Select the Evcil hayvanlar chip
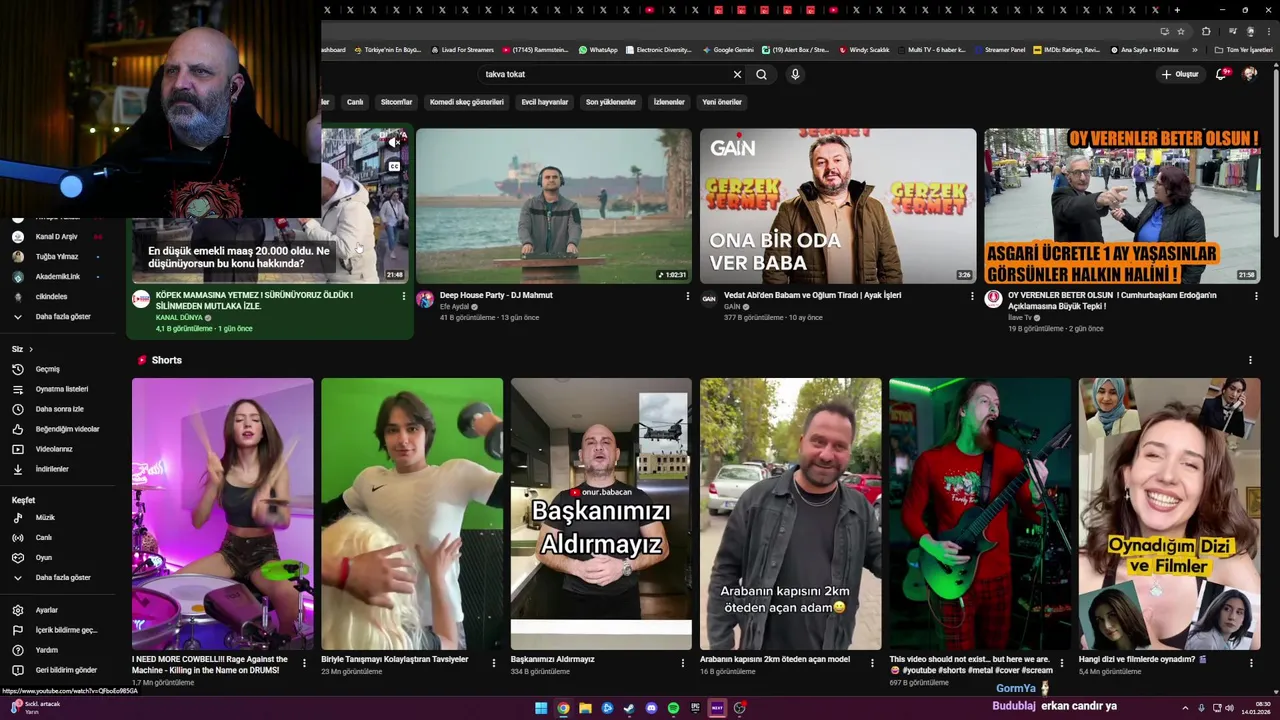The height and width of the screenshot is (720, 1280). tap(545, 102)
